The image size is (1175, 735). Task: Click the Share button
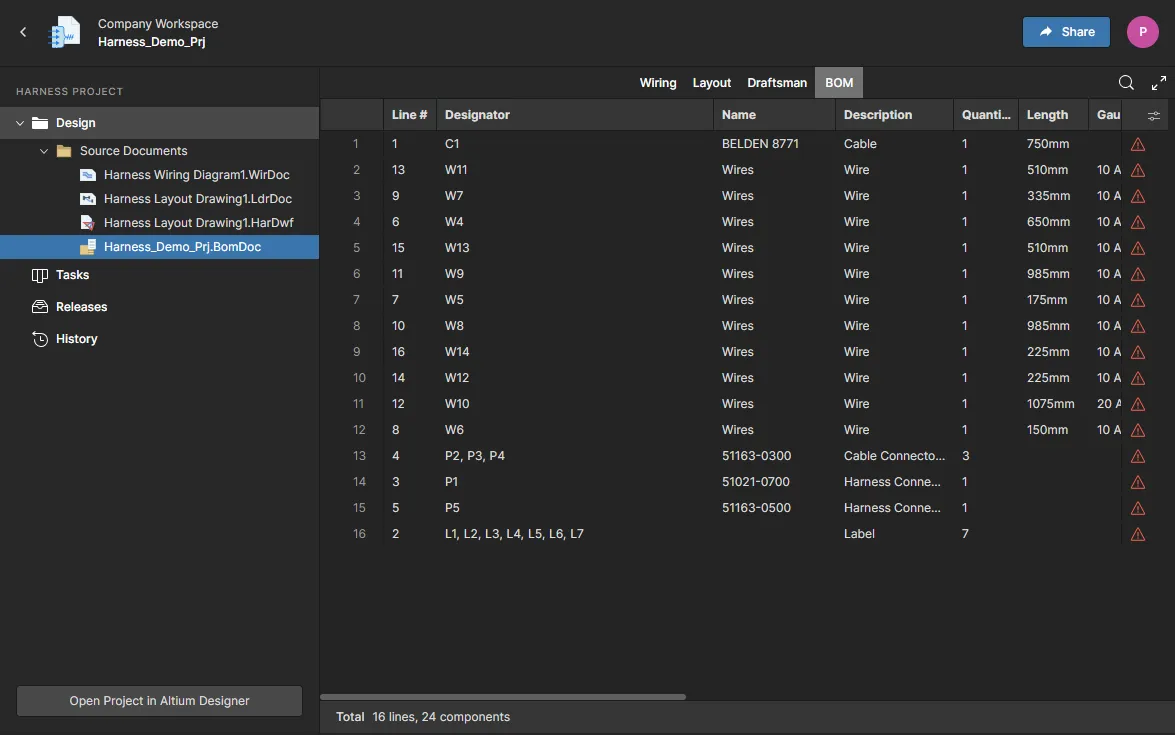(x=1066, y=32)
